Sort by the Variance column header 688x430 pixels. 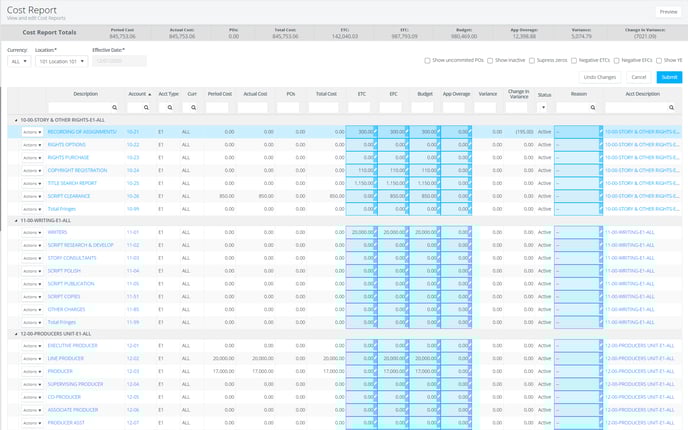(x=487, y=94)
